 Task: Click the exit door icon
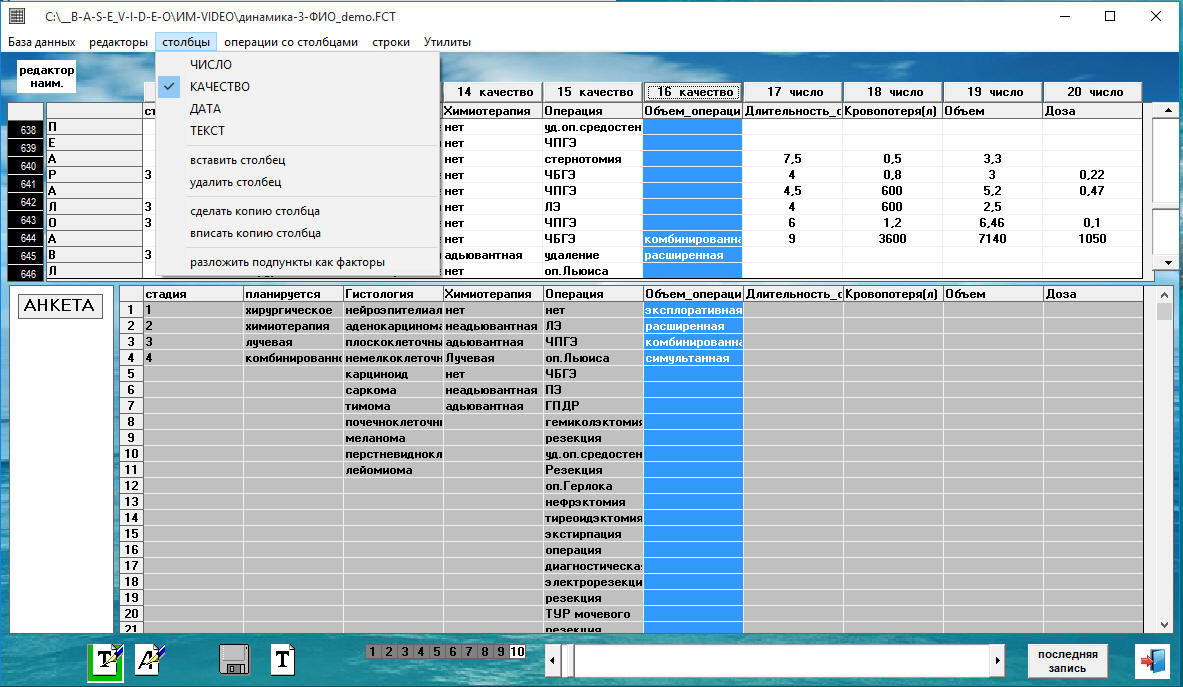click(x=1151, y=661)
